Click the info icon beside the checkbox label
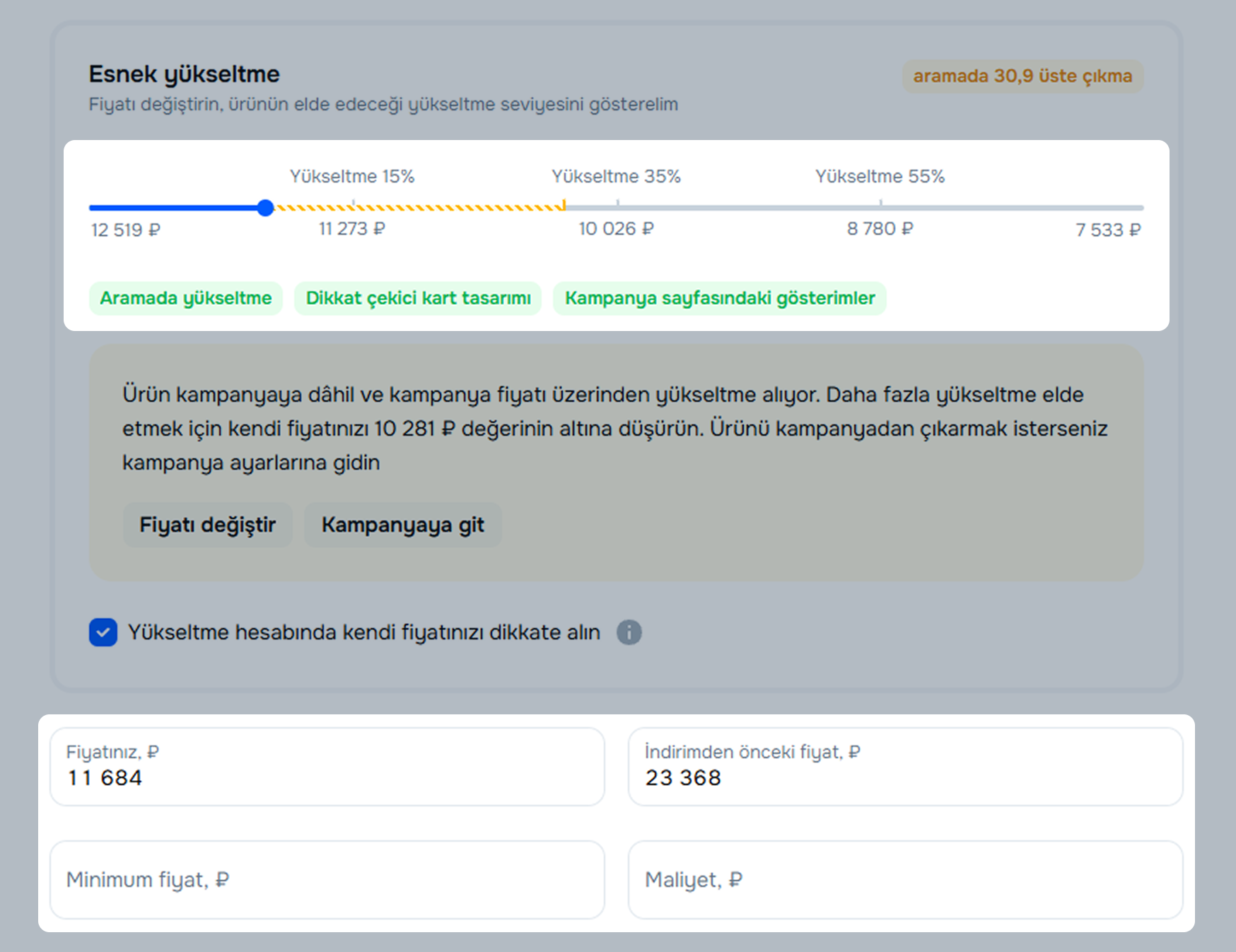Screen dimensions: 1236x952 (629, 632)
